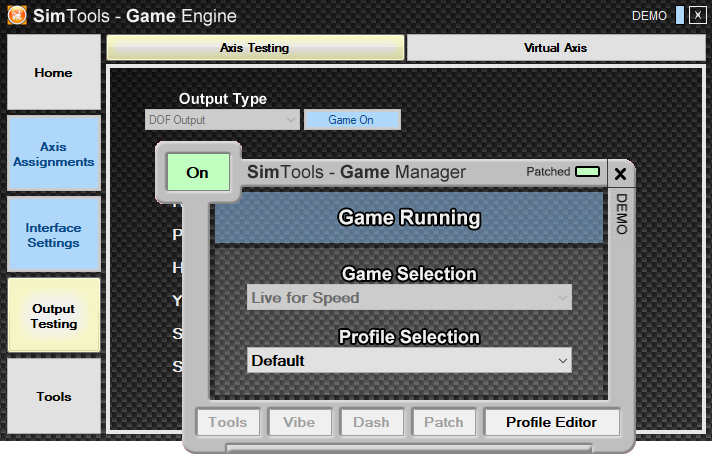Screen dimensions: 712x456
Task: Click the Patch button
Action: coord(444,422)
